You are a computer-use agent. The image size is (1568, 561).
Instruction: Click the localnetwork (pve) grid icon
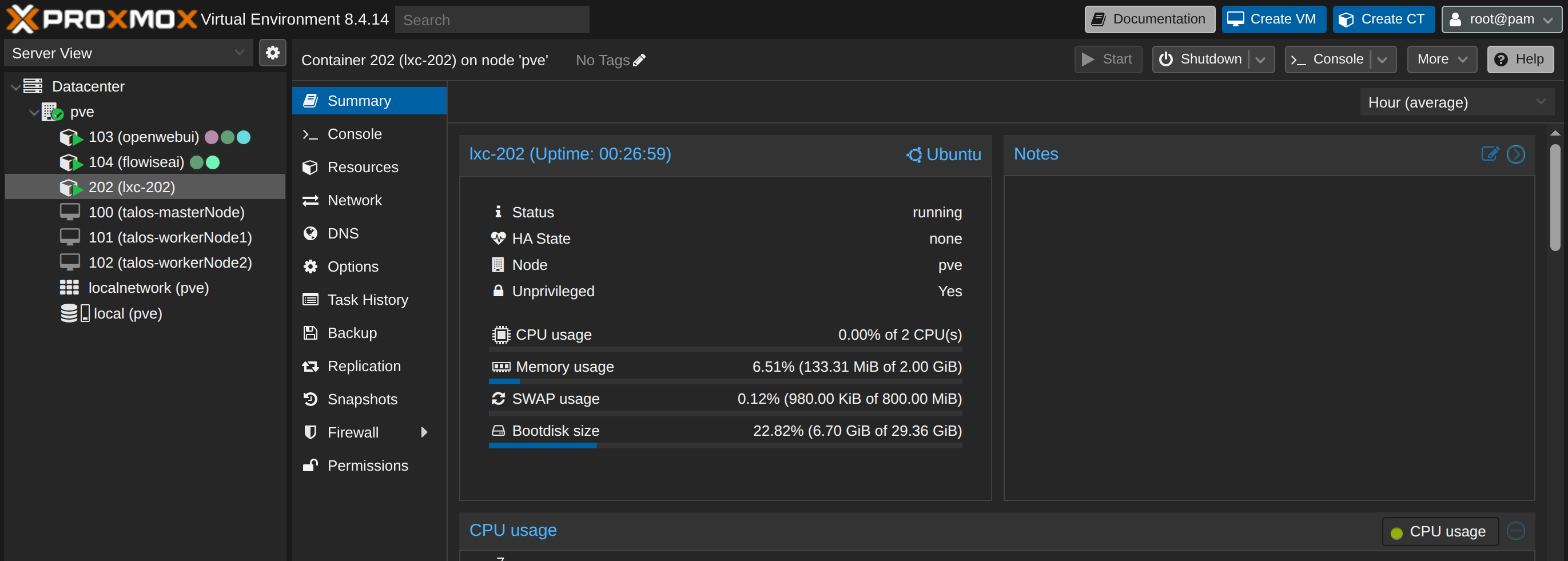[69, 288]
